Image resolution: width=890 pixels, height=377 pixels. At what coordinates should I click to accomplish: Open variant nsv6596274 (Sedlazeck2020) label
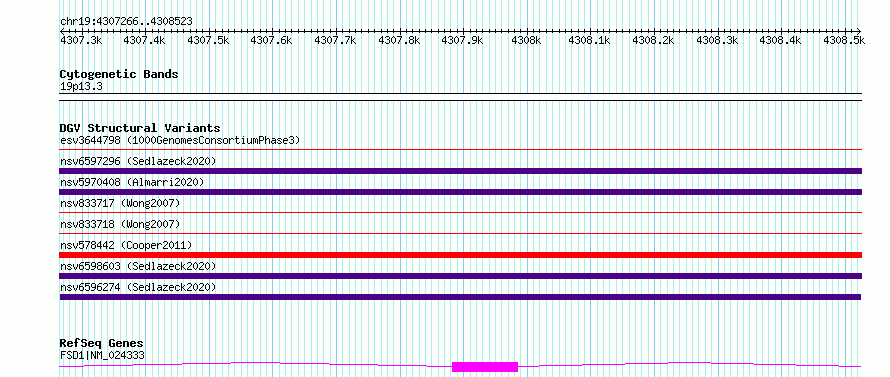(x=138, y=287)
